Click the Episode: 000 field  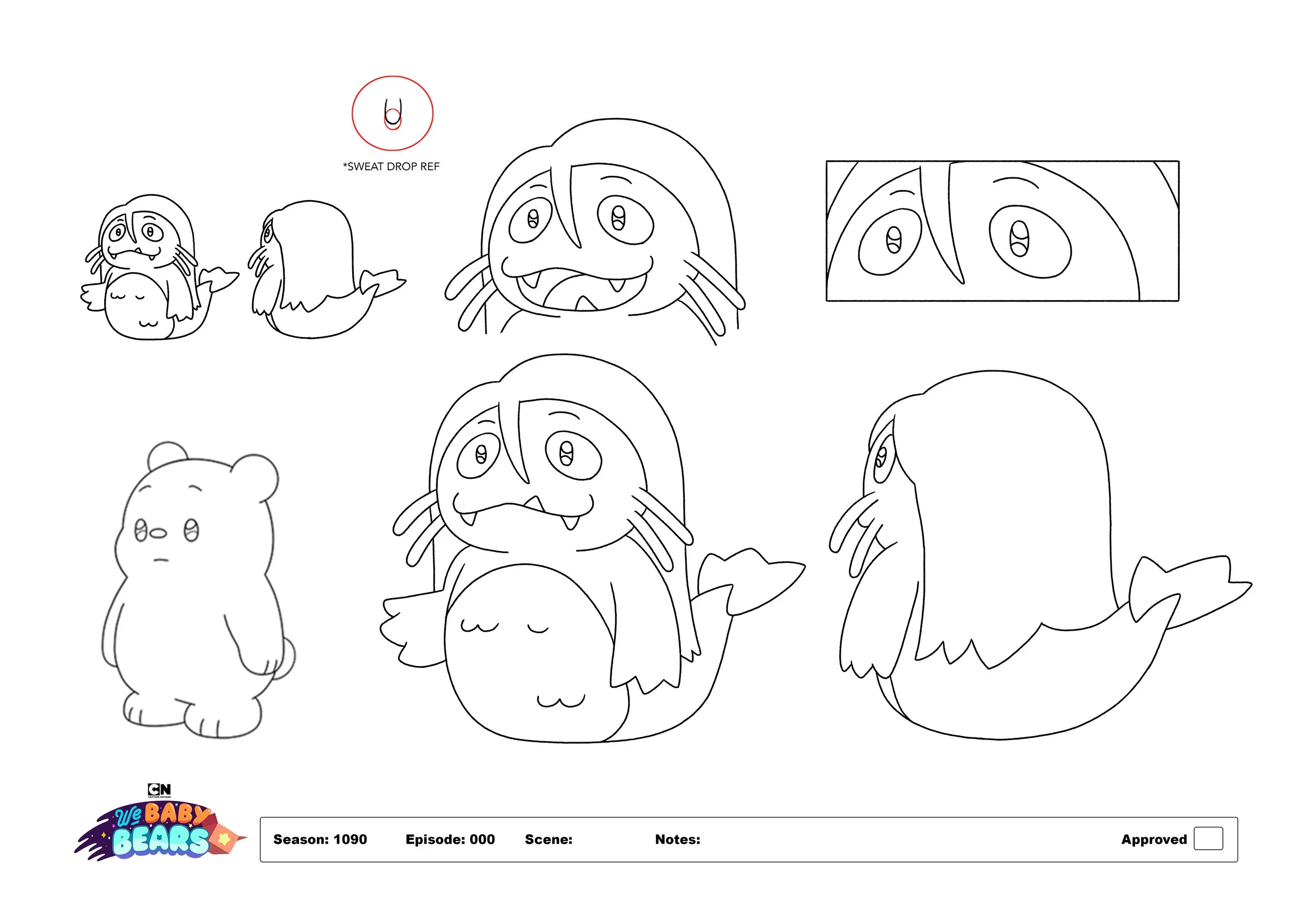tap(450, 840)
